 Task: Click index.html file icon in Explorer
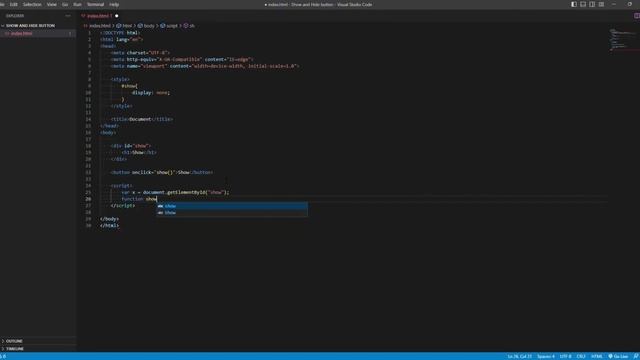pyautogui.click(x=7, y=33)
